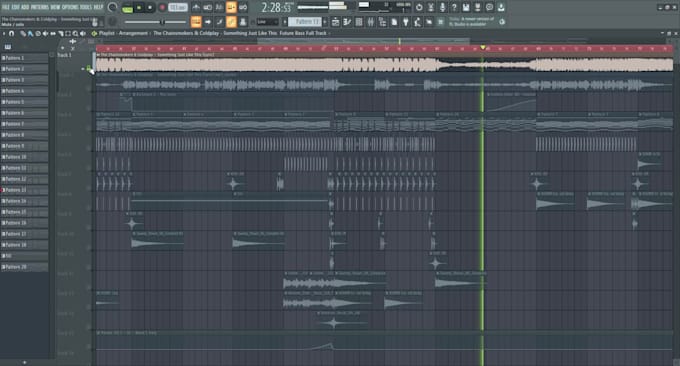
Task: Toggle the record button
Action: click(162, 7)
